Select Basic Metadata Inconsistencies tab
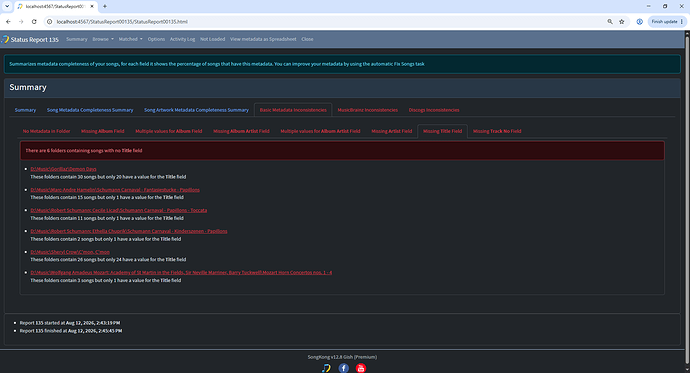690x373 pixels. (293, 110)
